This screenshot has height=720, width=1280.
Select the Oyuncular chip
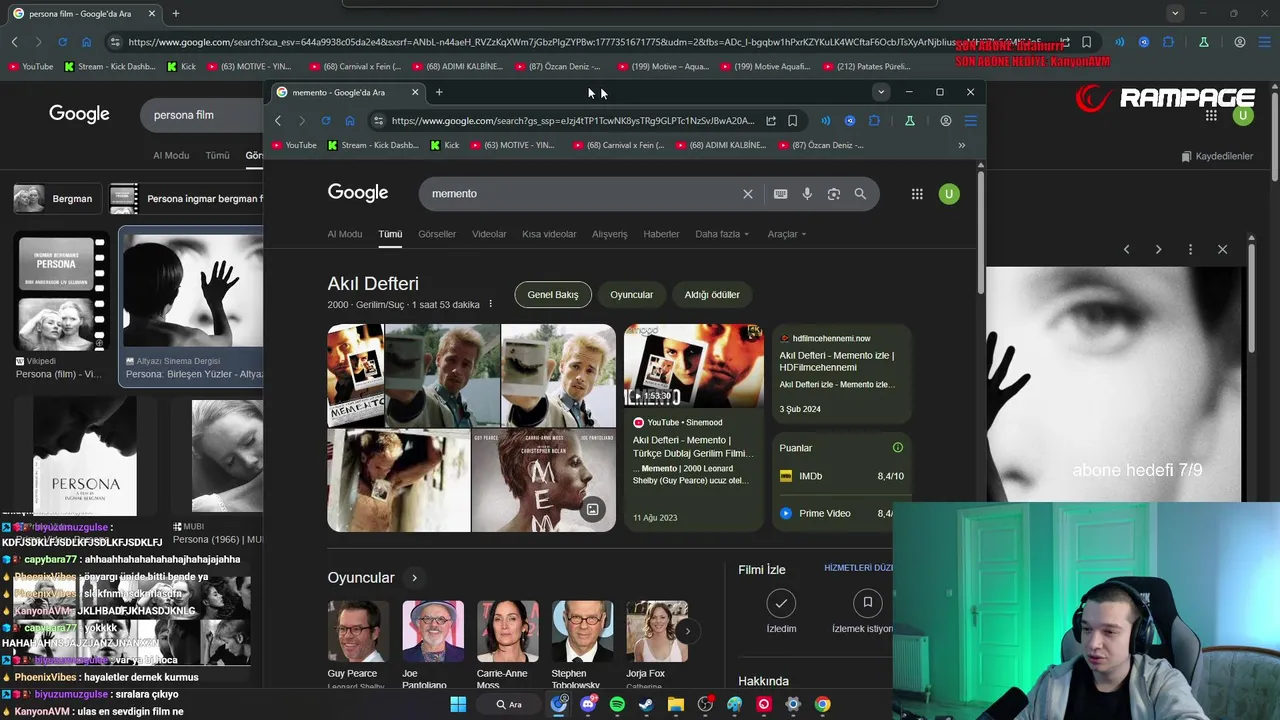pos(631,295)
